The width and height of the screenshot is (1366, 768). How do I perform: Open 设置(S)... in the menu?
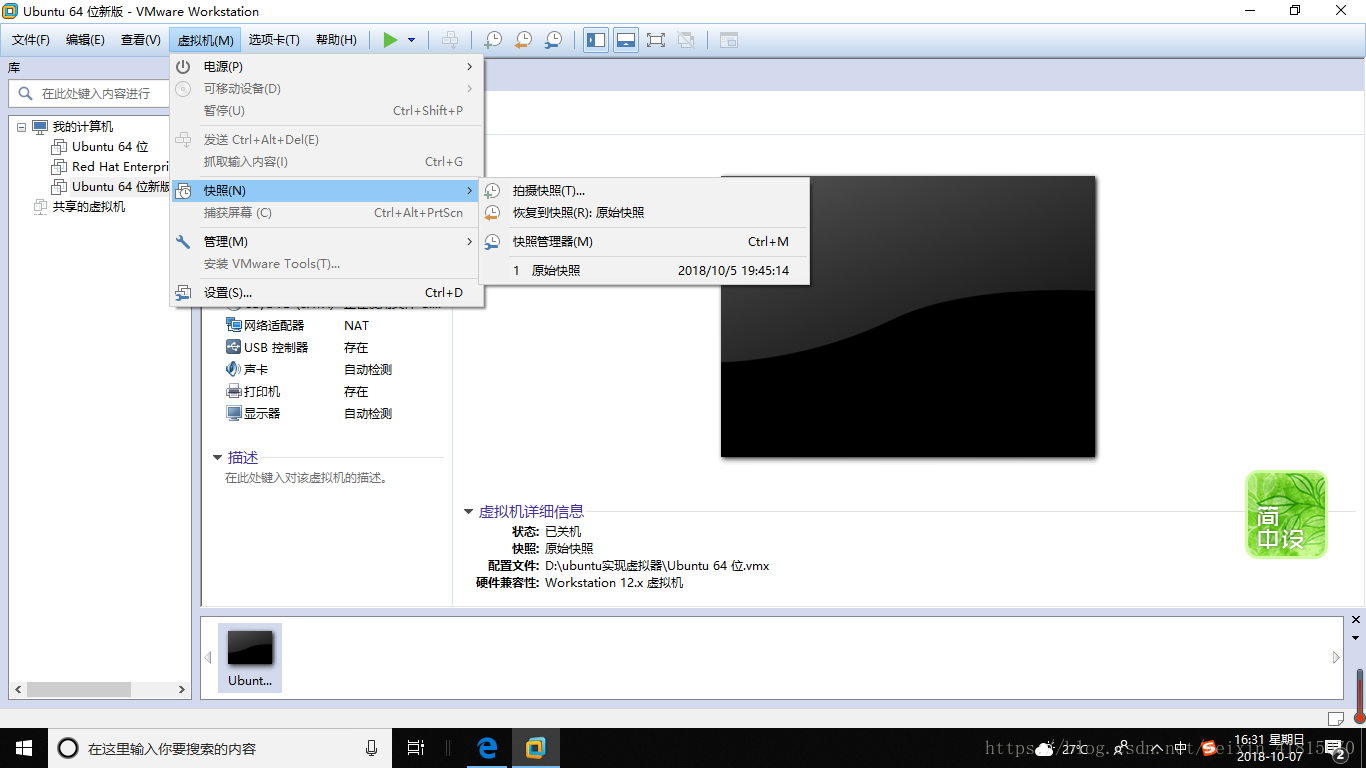(227, 293)
